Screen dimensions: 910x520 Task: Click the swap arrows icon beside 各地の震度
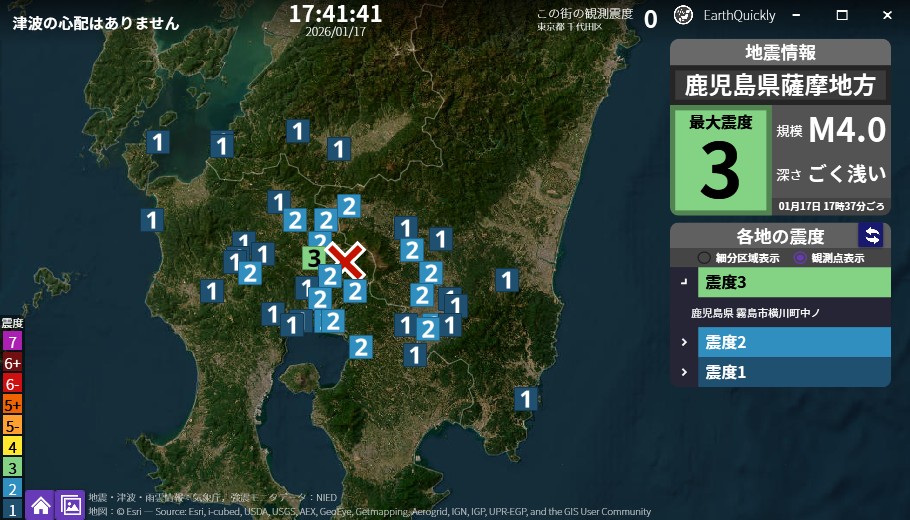[871, 235]
